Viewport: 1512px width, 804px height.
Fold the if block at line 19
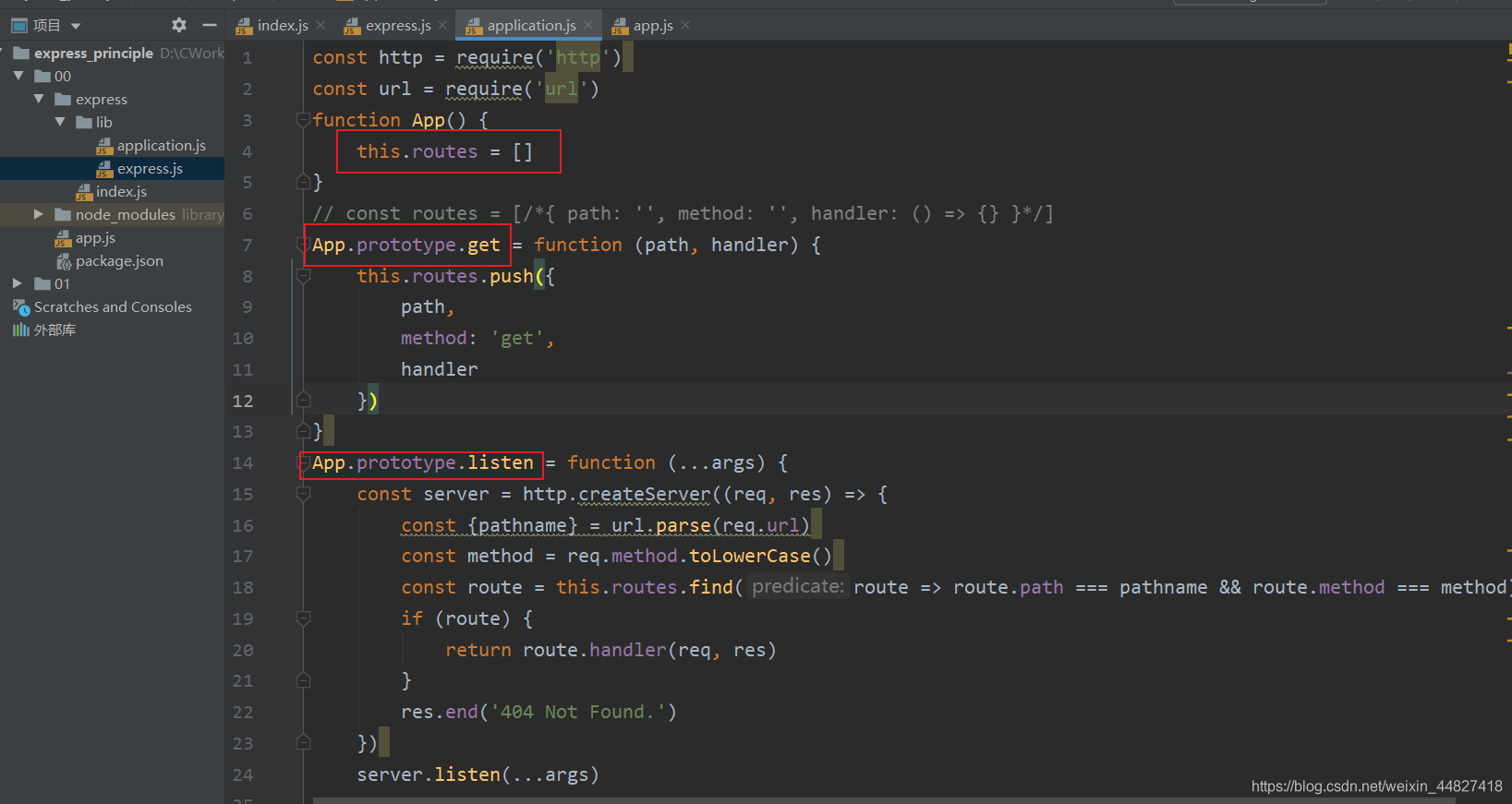pos(303,618)
